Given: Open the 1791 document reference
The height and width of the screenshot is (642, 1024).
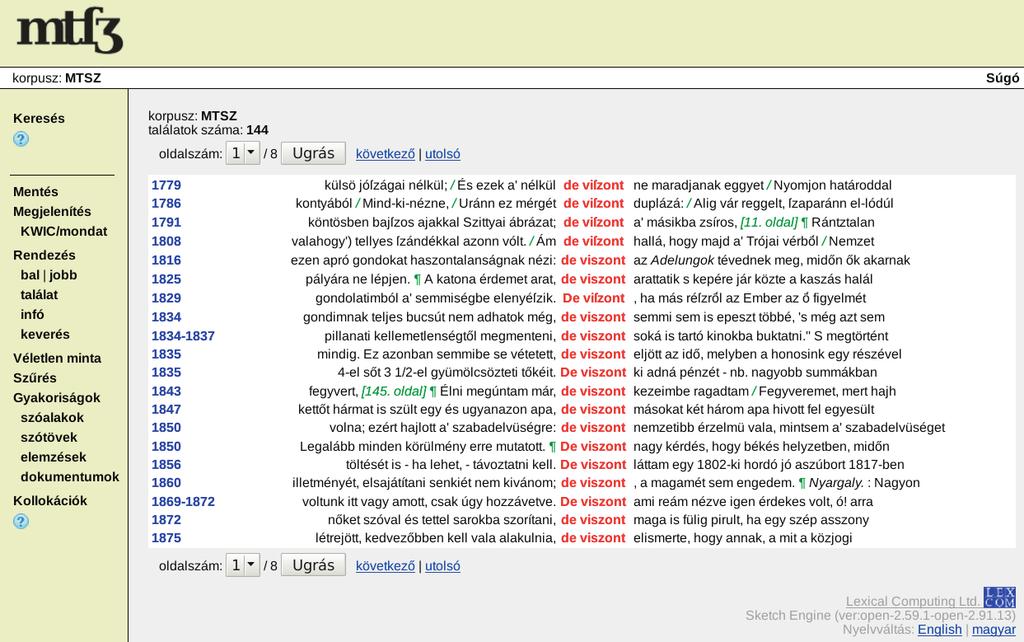Looking at the screenshot, I should click(167, 223).
